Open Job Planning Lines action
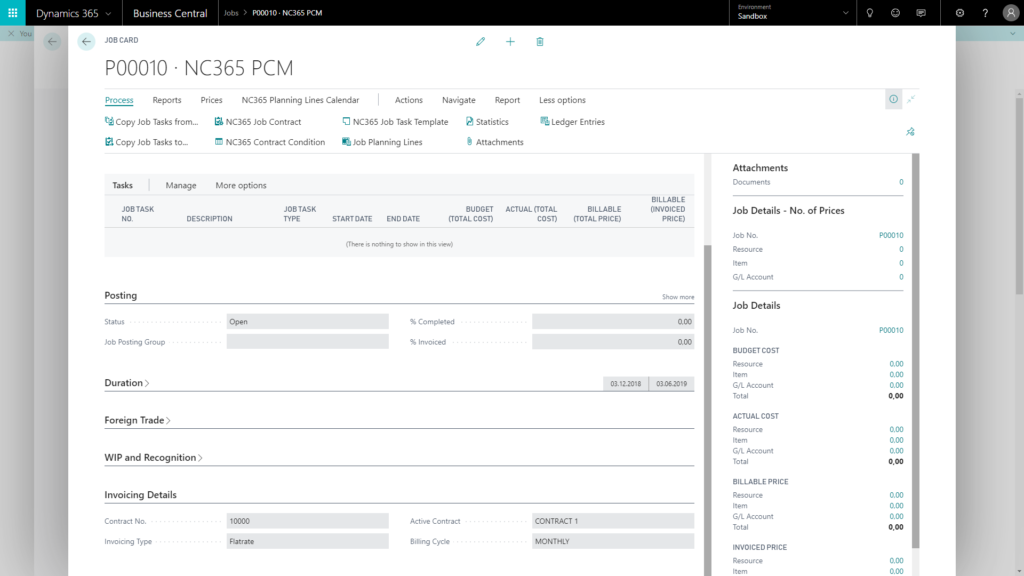 click(382, 142)
